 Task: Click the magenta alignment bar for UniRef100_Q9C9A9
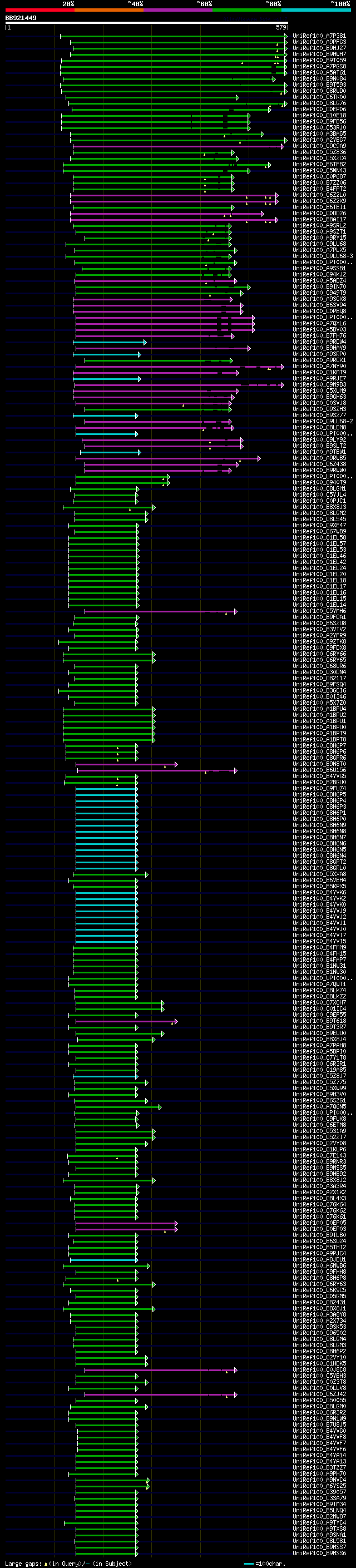coord(179,146)
